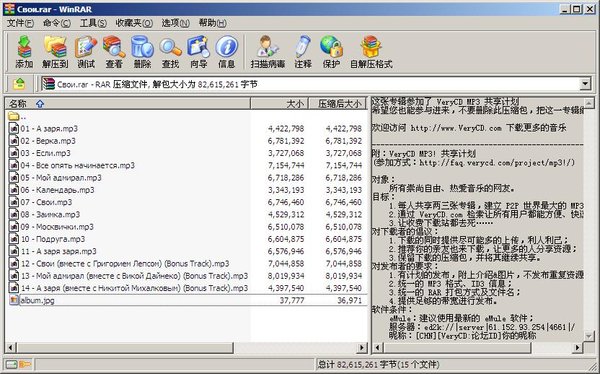Select file 04 - Все опять начинается.mp3
The width and height of the screenshot is (600, 374).
pos(78,165)
